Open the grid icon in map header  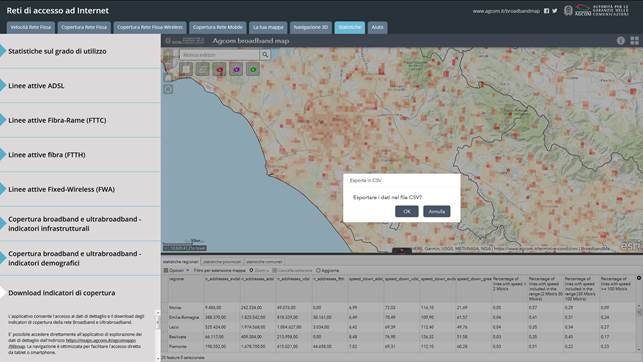pos(634,41)
